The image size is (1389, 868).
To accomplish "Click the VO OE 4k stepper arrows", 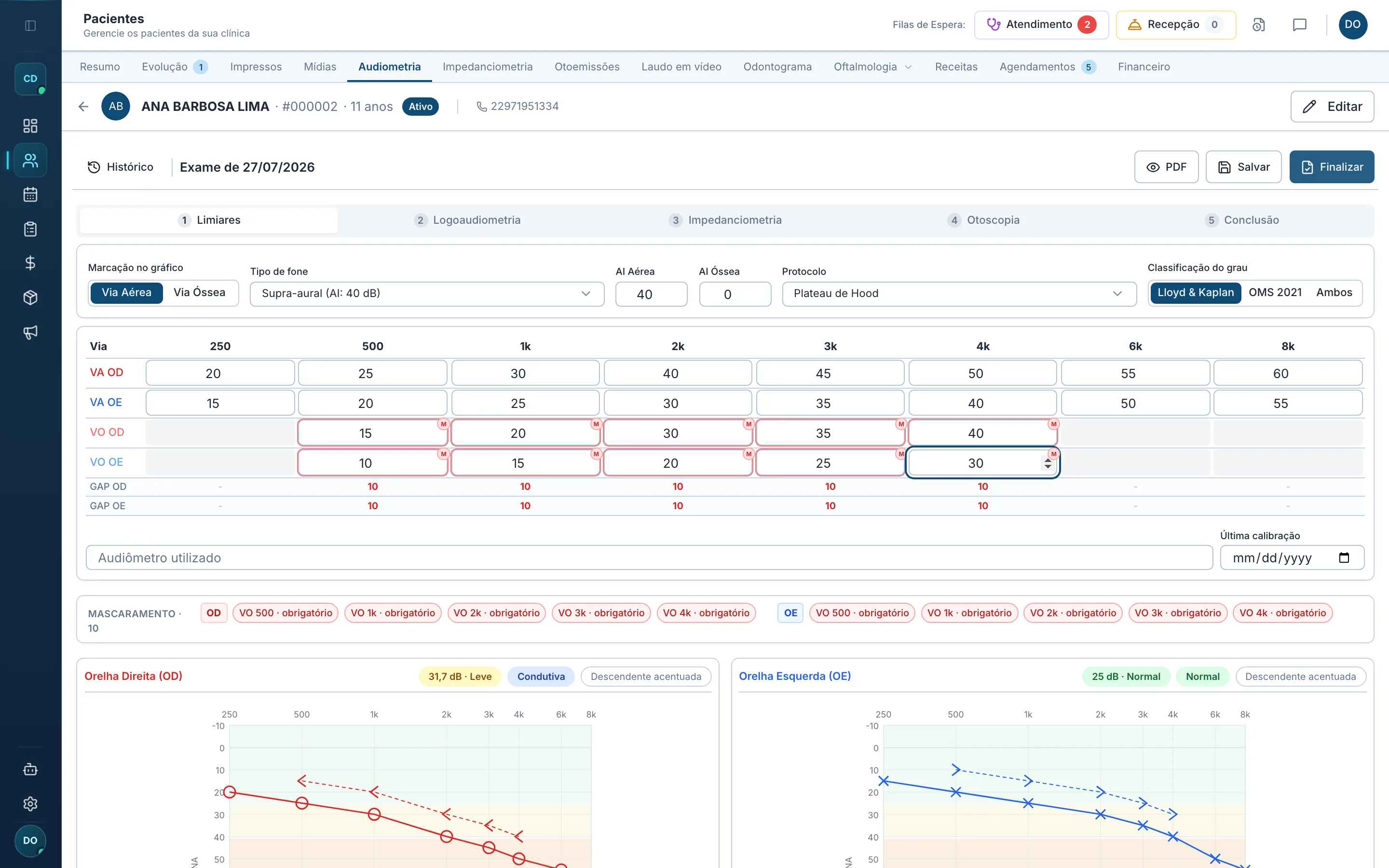I will point(1048,463).
